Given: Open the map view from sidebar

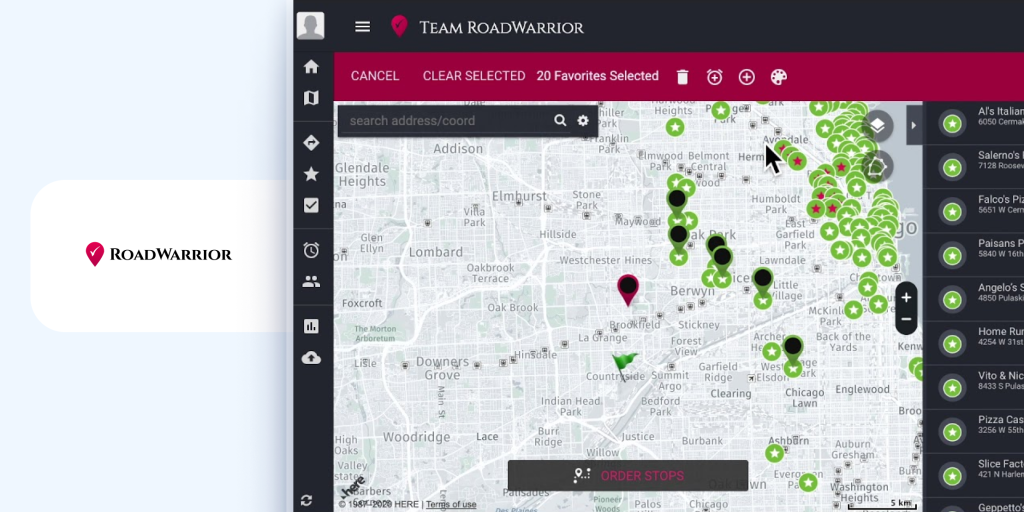Looking at the screenshot, I should coord(311,98).
